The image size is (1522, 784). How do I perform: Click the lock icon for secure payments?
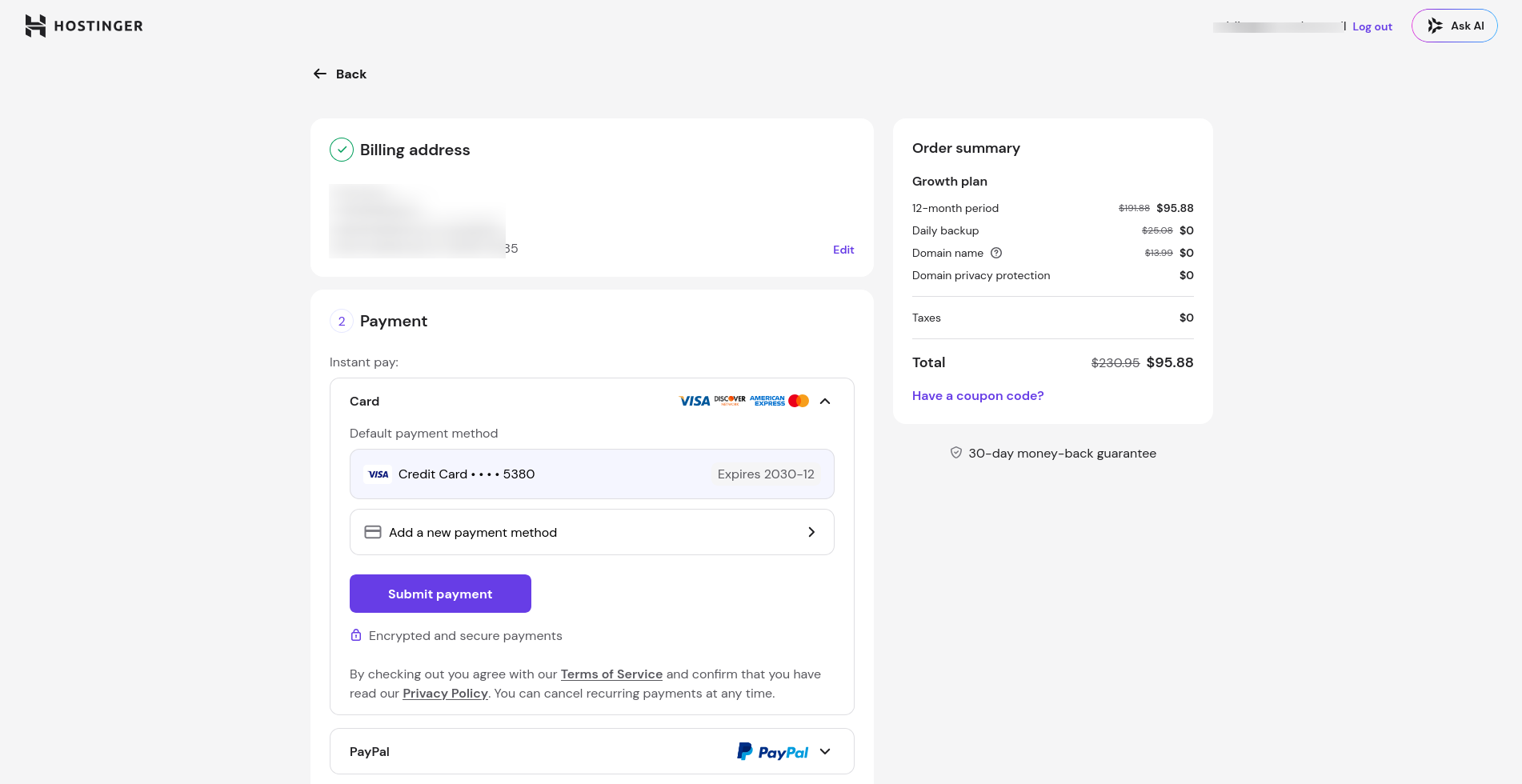pos(356,635)
